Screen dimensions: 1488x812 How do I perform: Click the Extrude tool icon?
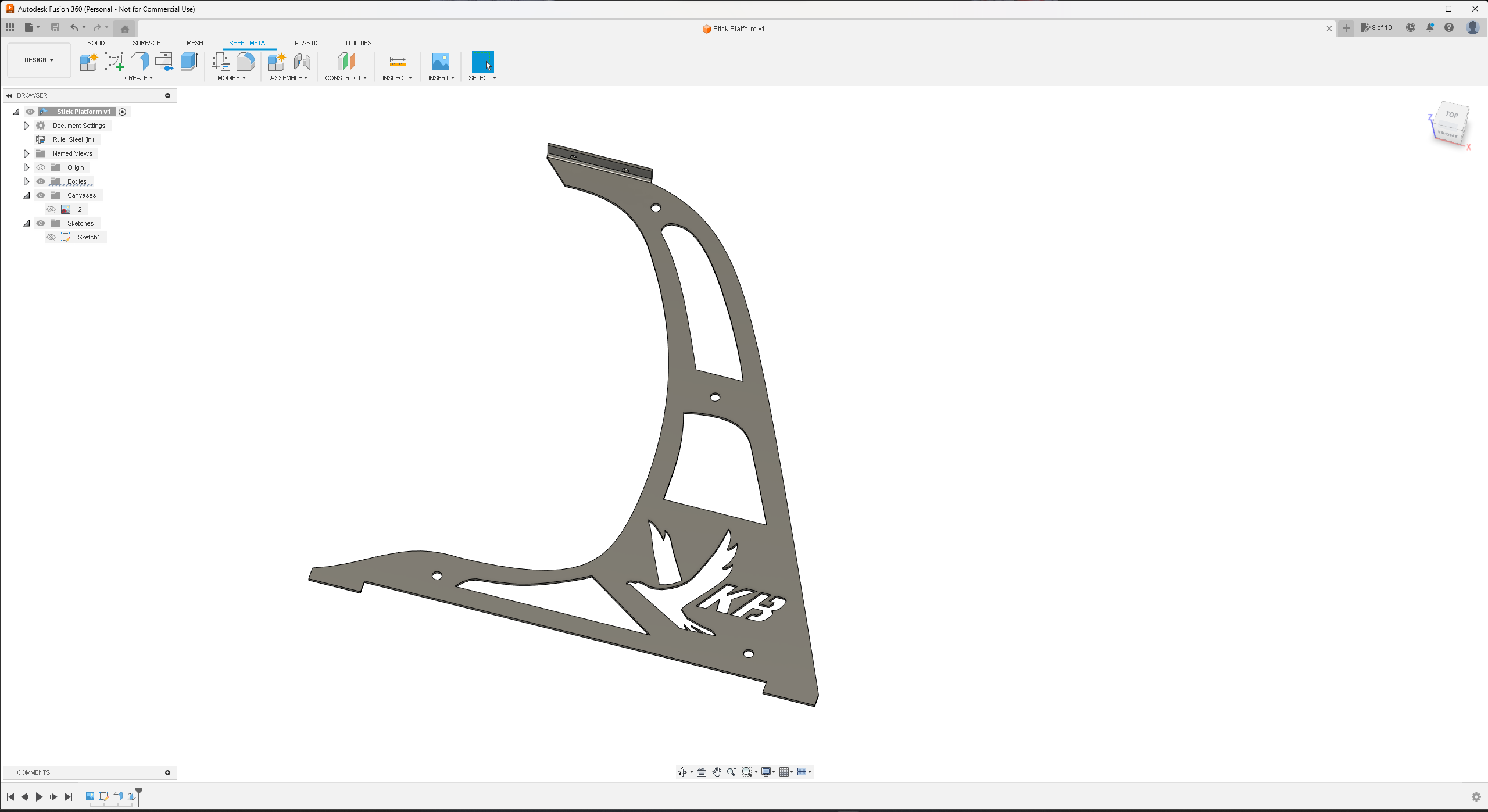(x=189, y=62)
